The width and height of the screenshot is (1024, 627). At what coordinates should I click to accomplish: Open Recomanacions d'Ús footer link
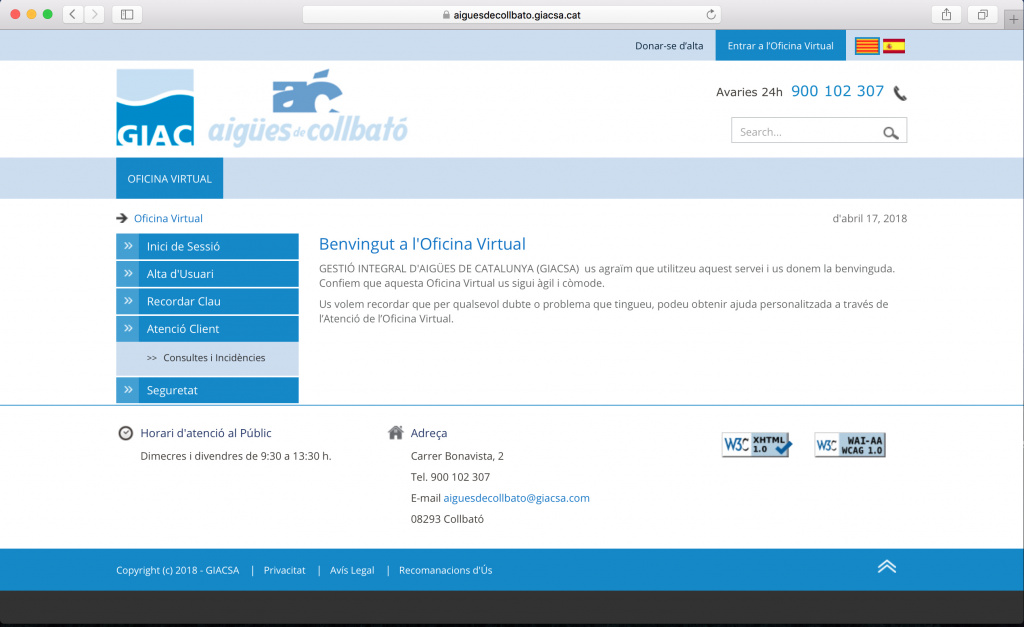click(445, 570)
